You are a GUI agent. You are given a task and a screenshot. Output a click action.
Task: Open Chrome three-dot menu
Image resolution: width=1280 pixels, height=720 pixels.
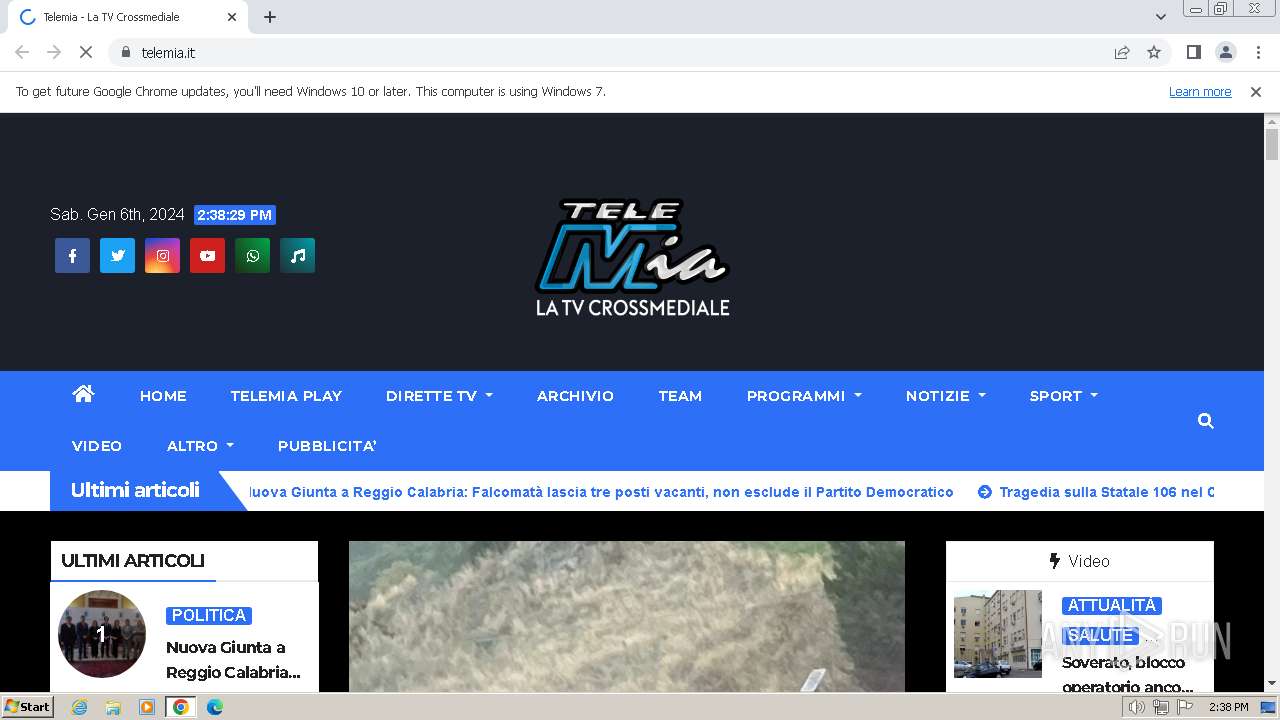[x=1257, y=52]
